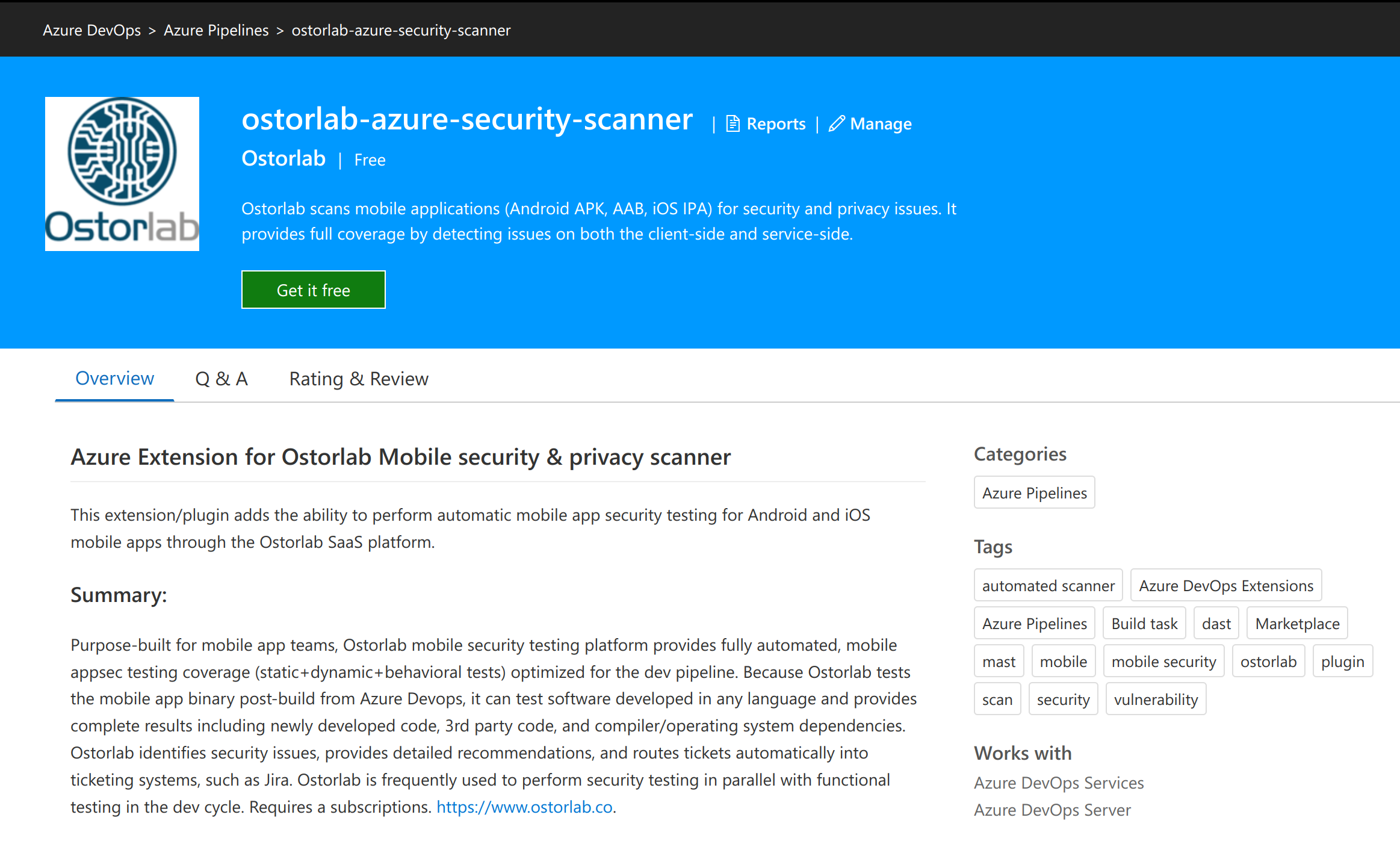
Task: Open the Azure Pipelines category filter
Action: [1034, 492]
